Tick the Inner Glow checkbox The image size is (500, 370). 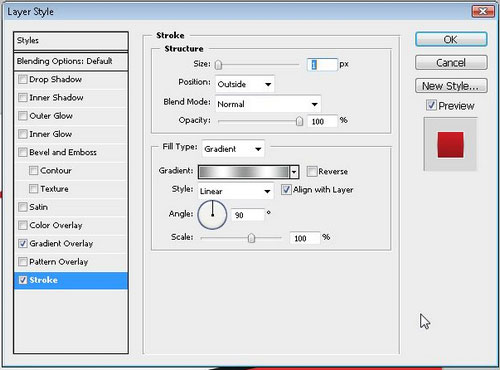click(x=23, y=134)
